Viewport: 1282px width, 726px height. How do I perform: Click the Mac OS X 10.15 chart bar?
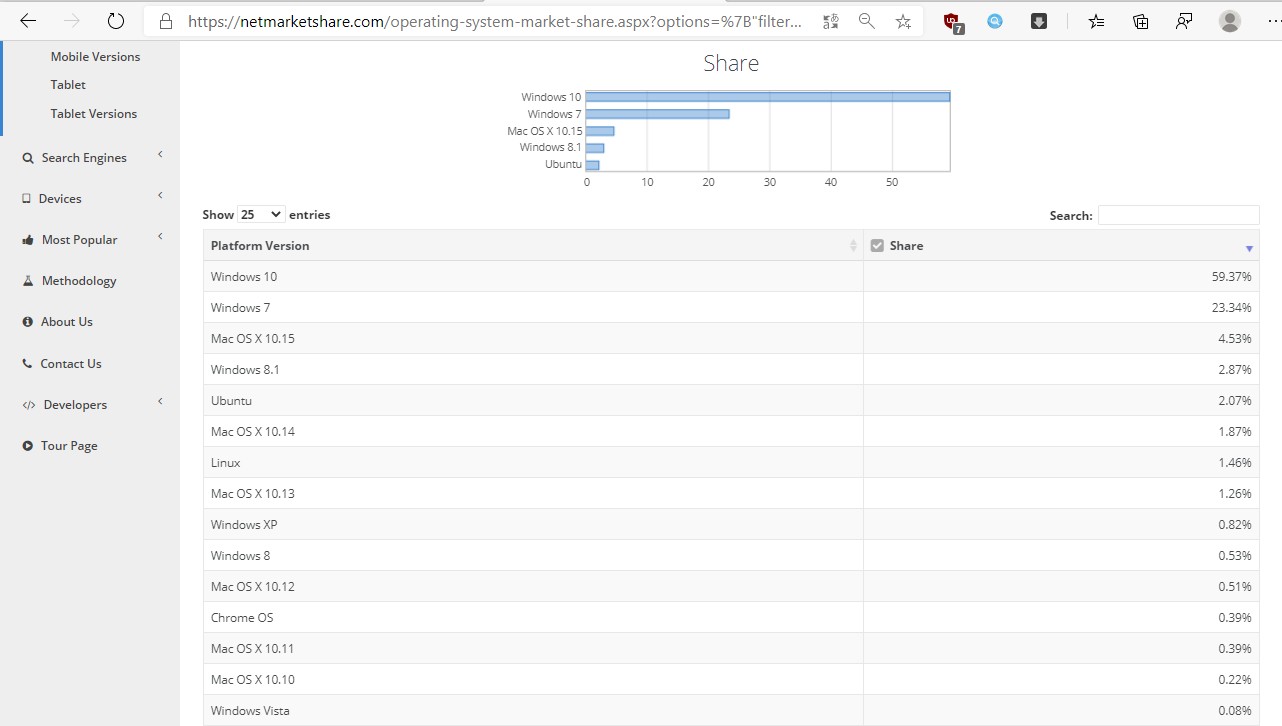tap(600, 131)
